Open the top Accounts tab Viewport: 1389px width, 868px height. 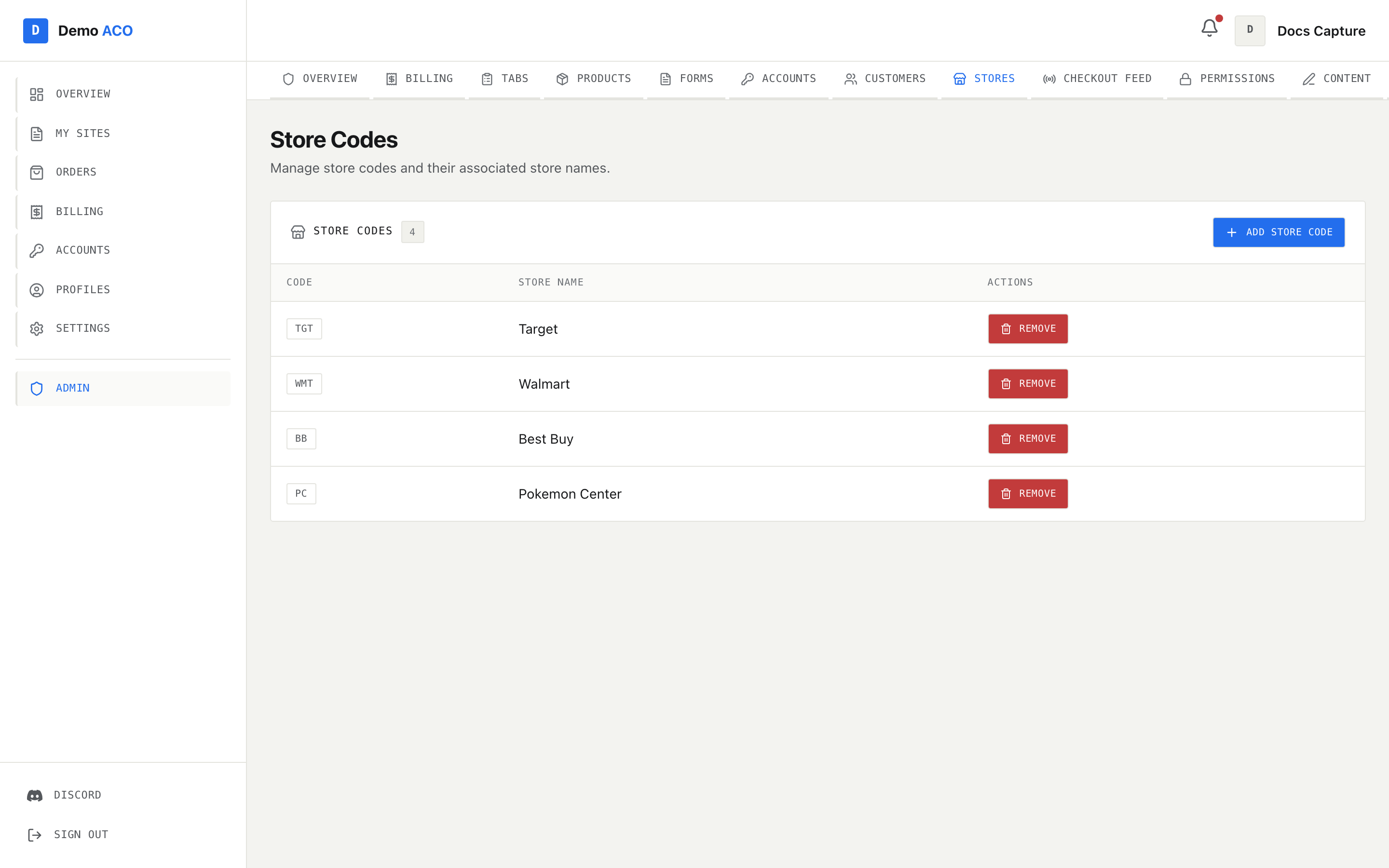(x=778, y=79)
